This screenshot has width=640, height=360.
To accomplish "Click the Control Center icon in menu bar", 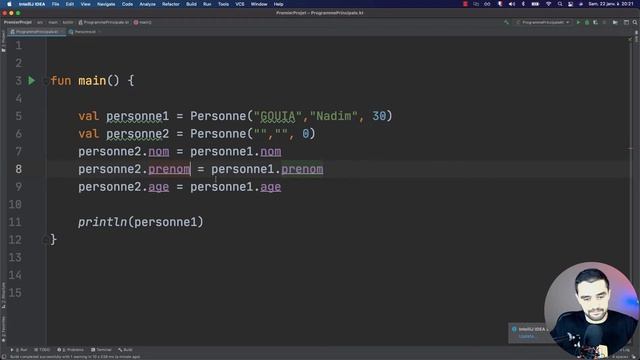I will 571,4.
